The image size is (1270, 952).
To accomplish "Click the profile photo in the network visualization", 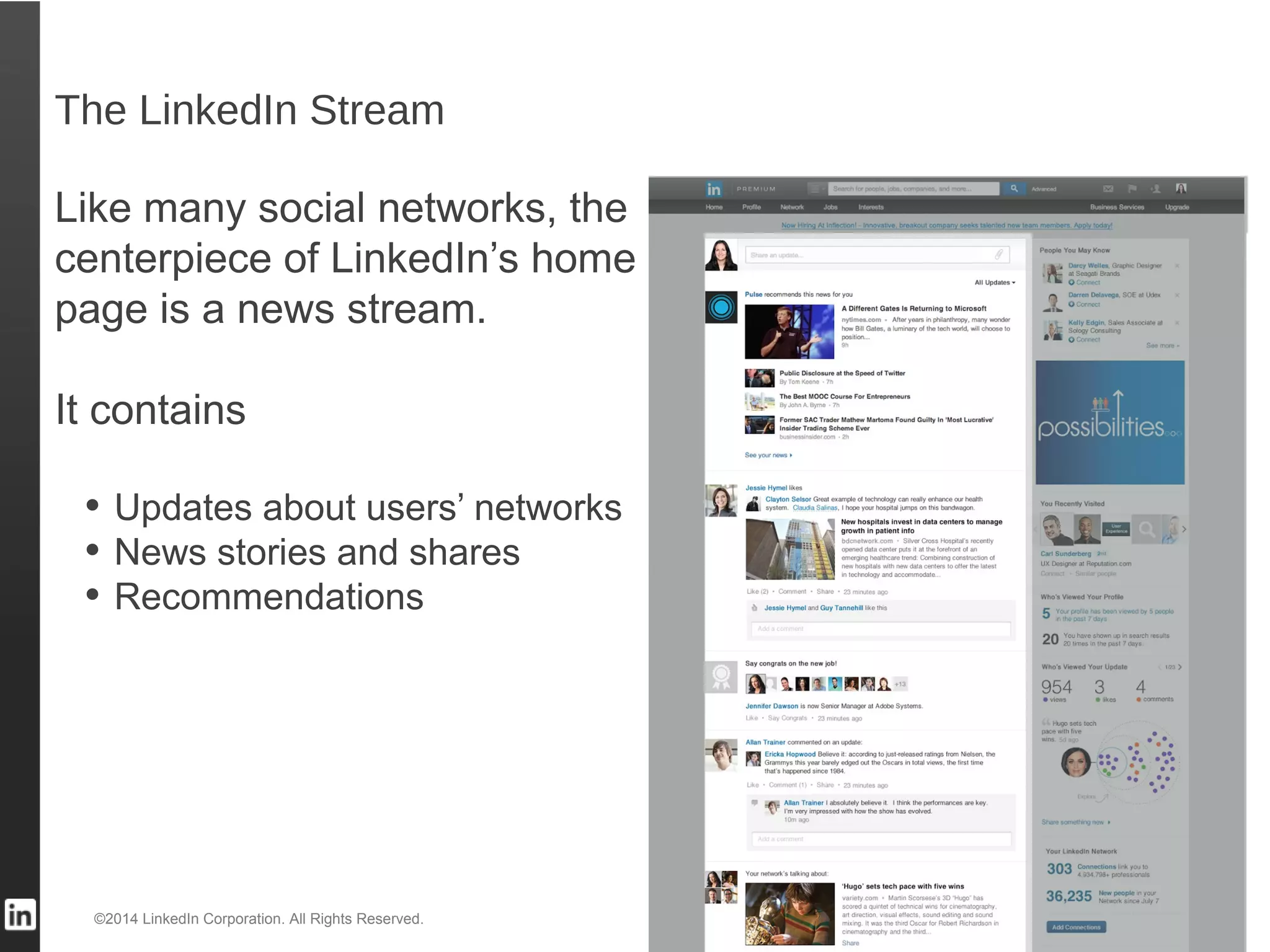I will 1076,762.
